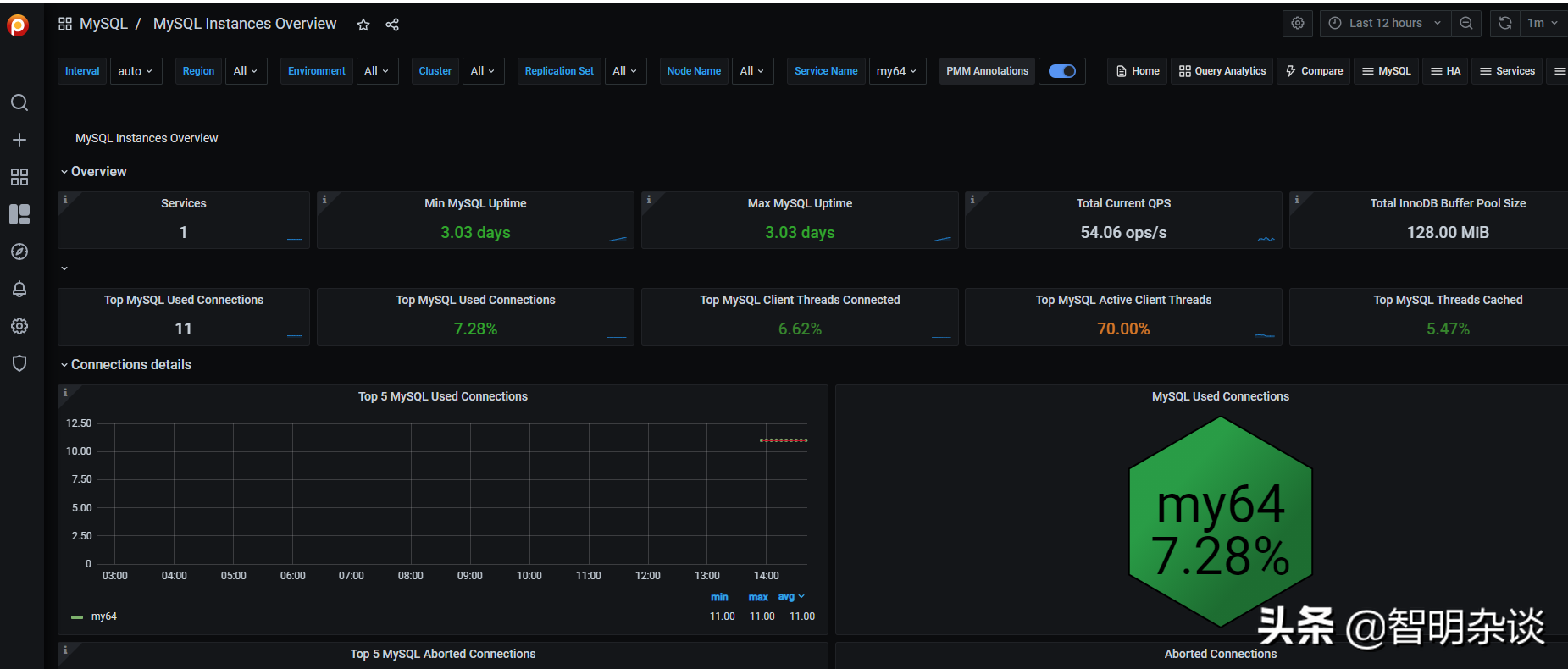Open the Node Name All dropdown
The image size is (1568, 669).
tap(752, 71)
